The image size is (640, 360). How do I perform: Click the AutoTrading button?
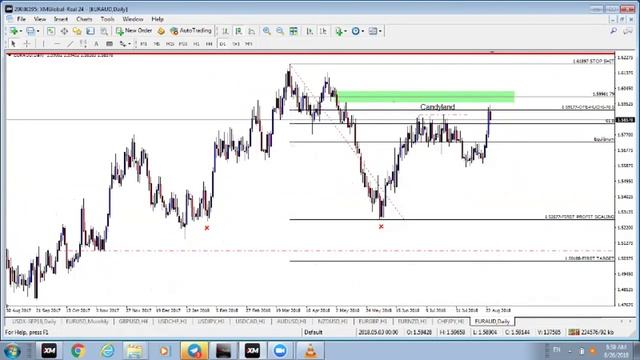191,31
